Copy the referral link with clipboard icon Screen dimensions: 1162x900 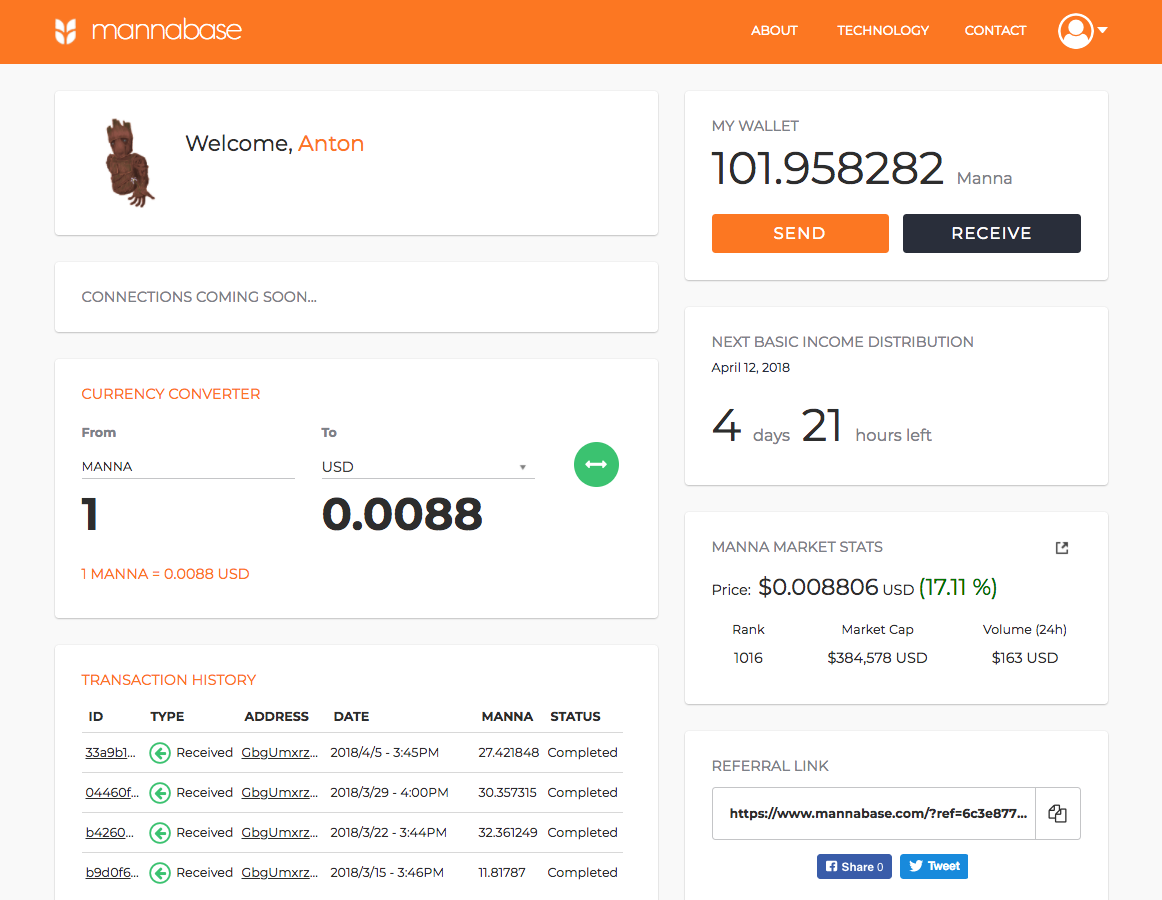pyautogui.click(x=1057, y=813)
